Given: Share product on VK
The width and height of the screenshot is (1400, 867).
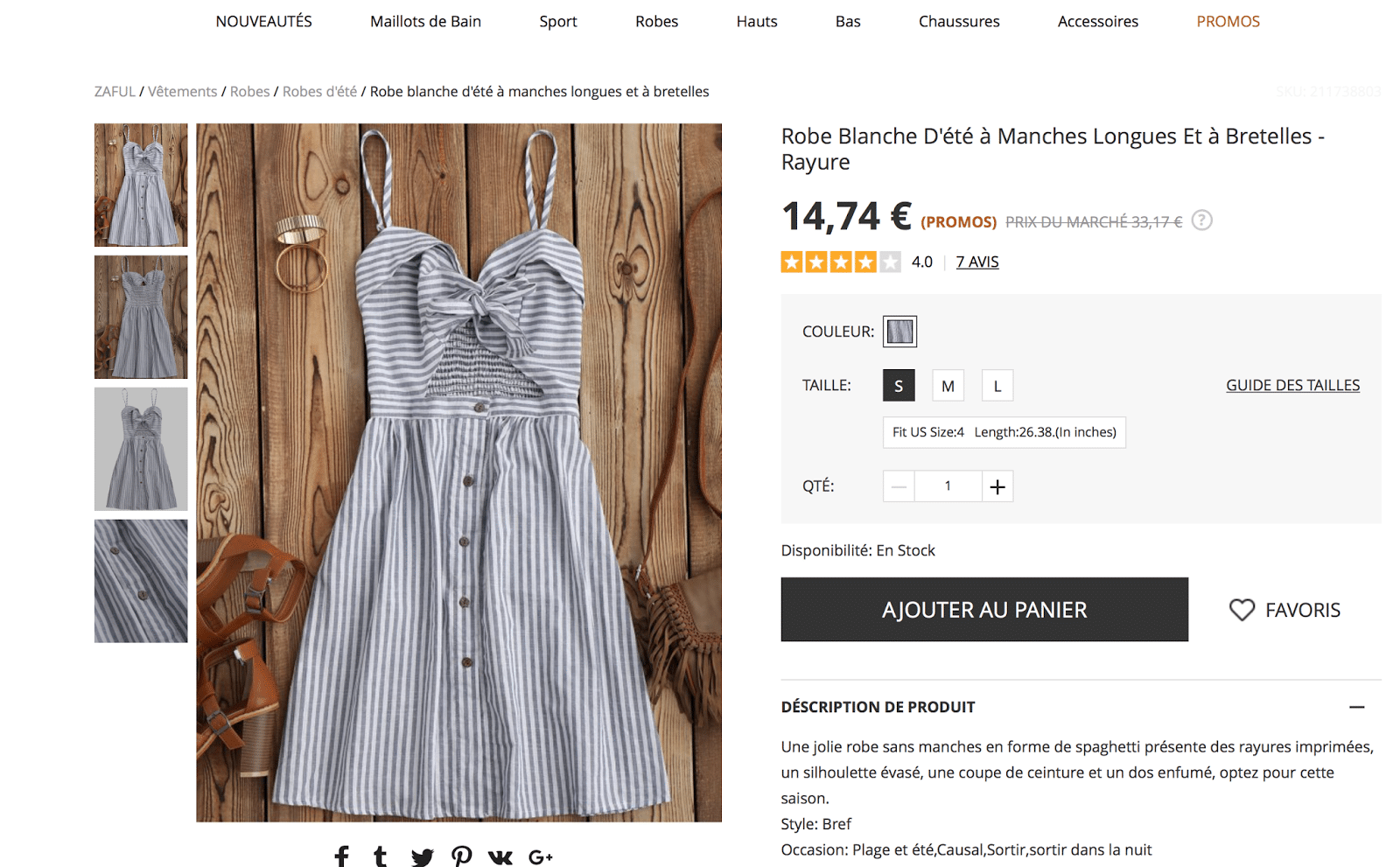Looking at the screenshot, I should click(x=500, y=857).
